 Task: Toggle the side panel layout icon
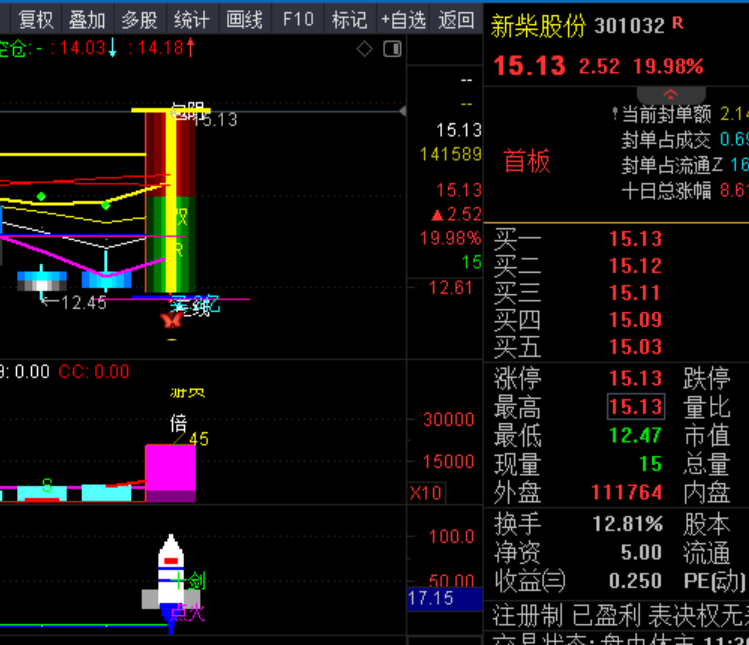coord(392,49)
